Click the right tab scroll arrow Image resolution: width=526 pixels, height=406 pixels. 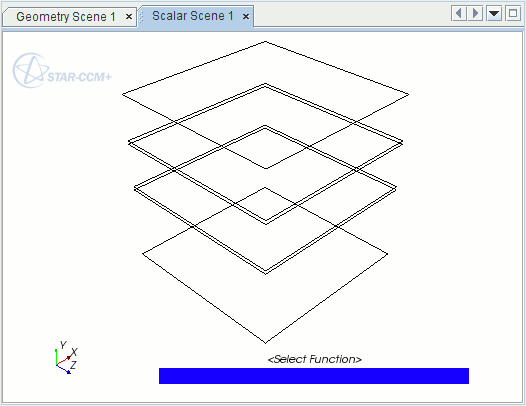coord(475,13)
